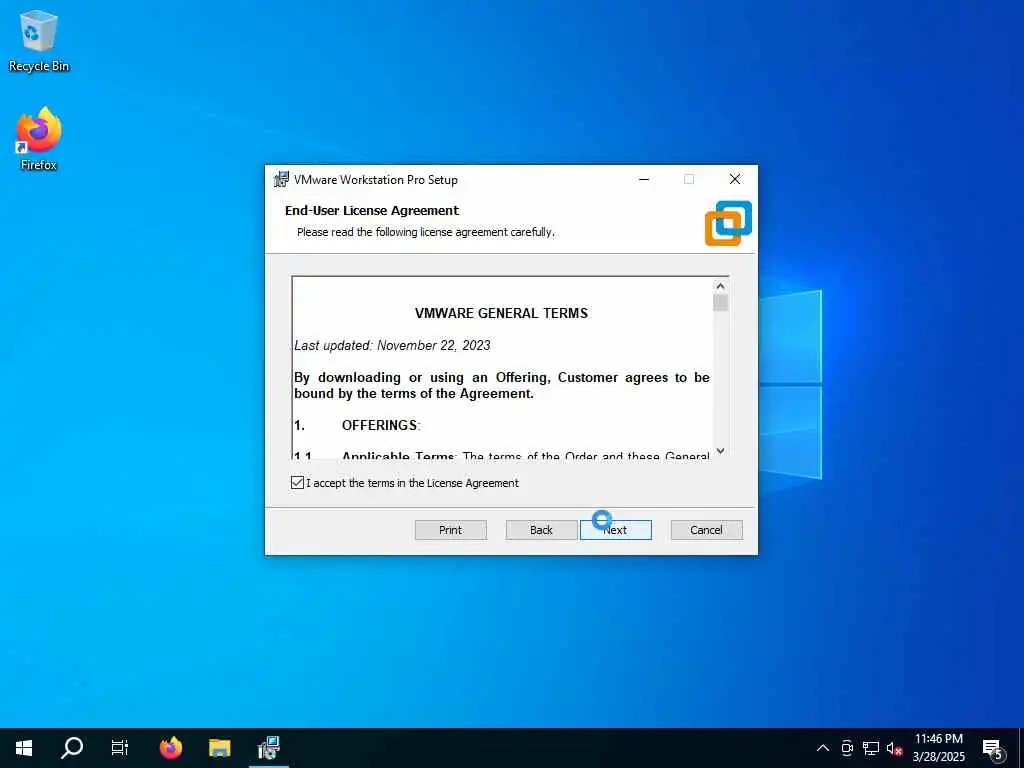1024x768 pixels.
Task: Open File Explorer from taskbar
Action: click(x=219, y=748)
